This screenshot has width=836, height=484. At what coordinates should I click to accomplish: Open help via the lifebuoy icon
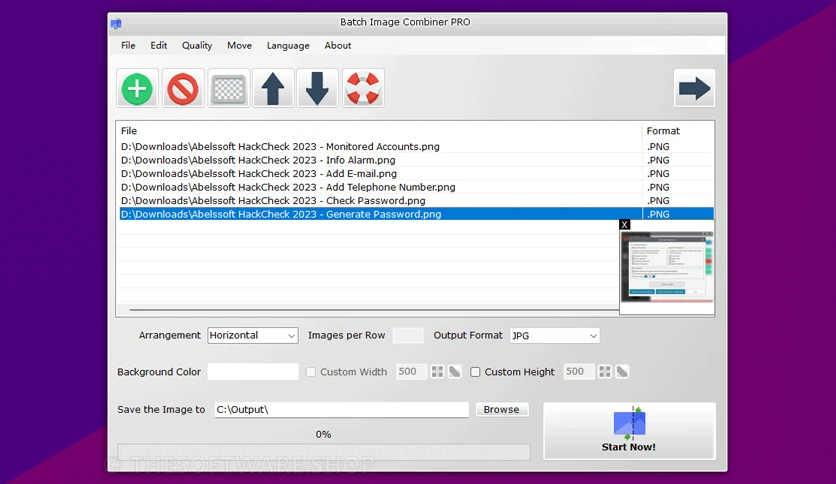click(363, 88)
